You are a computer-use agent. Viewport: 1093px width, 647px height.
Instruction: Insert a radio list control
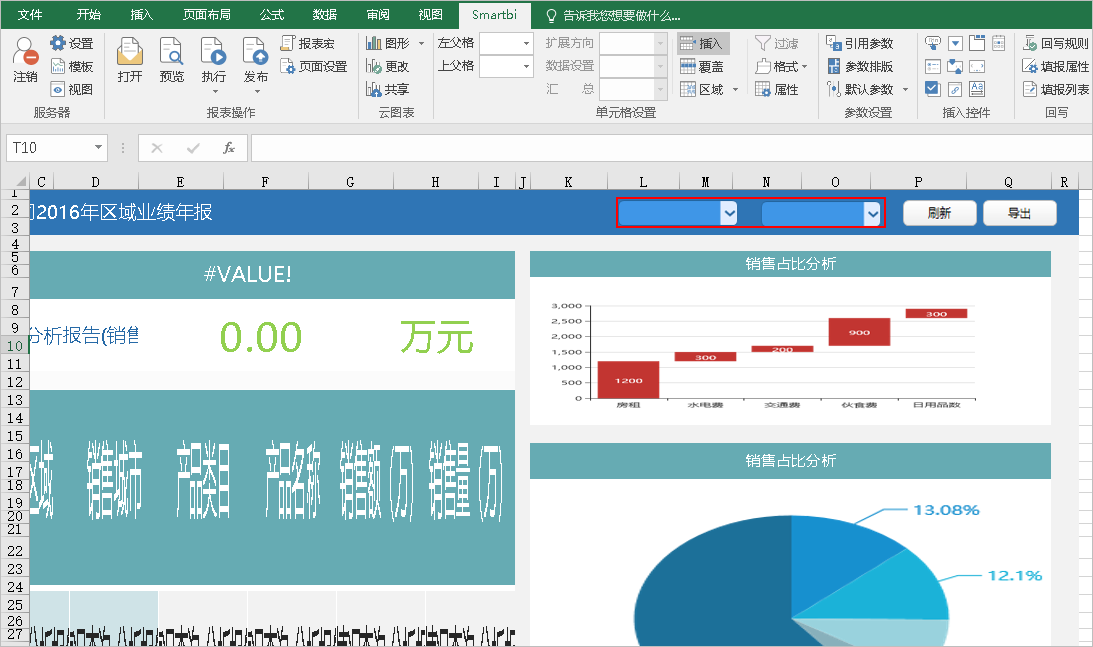tap(933, 66)
